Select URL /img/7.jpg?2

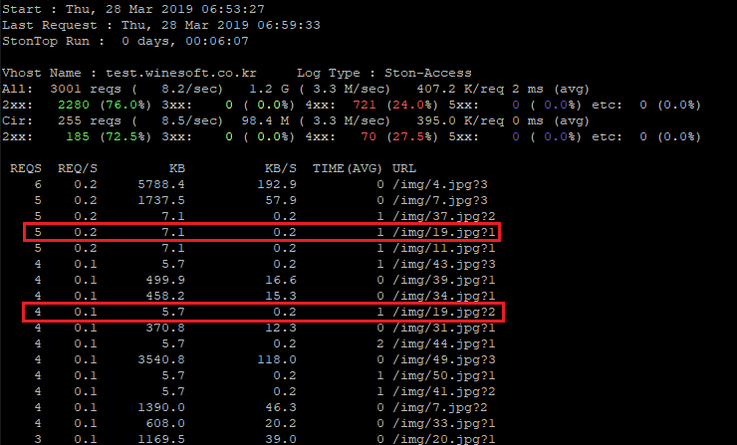click(x=440, y=407)
